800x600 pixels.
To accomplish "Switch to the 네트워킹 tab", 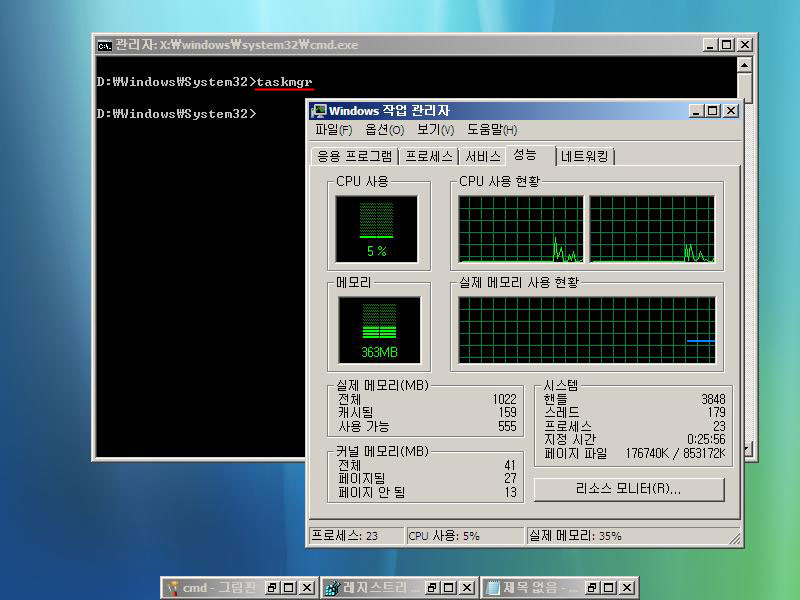I will pos(584,156).
